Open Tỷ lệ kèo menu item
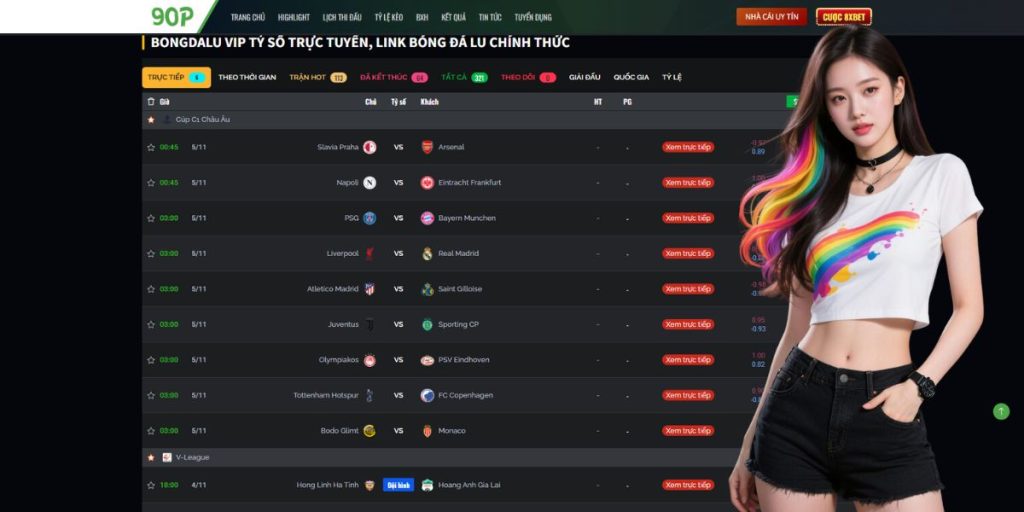The width and height of the screenshot is (1024, 512). click(389, 18)
